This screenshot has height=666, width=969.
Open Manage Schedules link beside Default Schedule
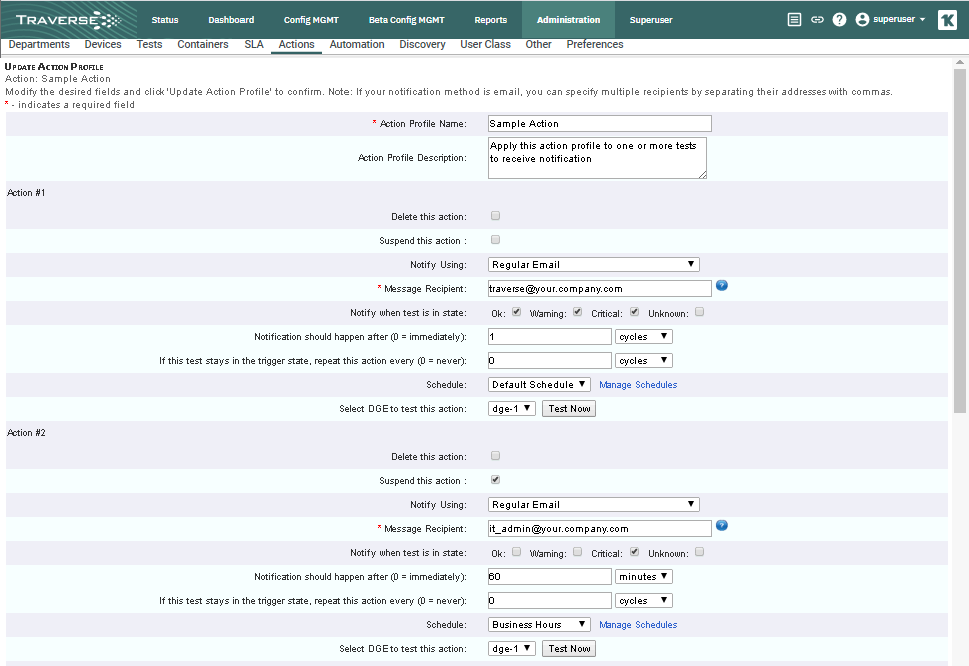tap(638, 385)
